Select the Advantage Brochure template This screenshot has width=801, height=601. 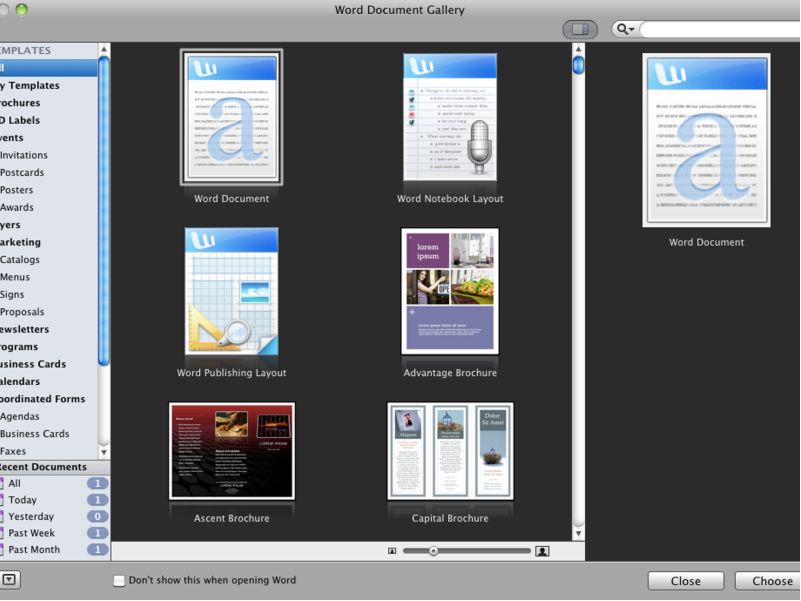(x=450, y=291)
